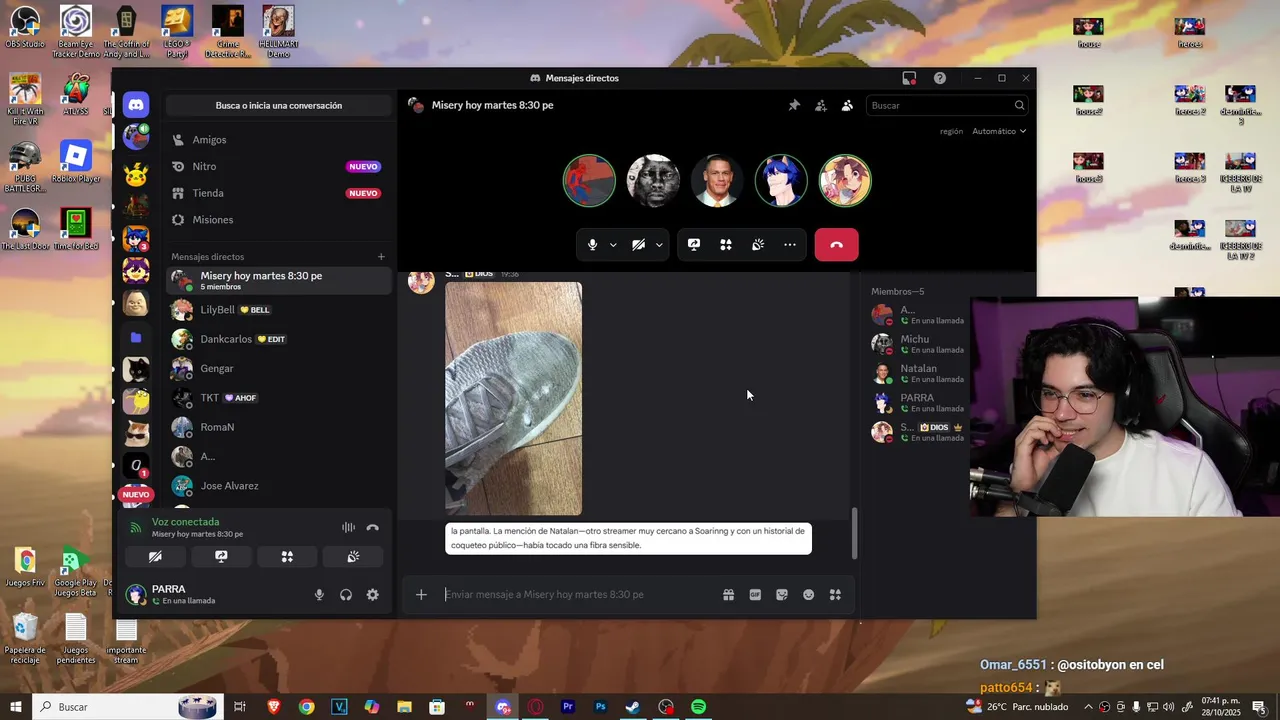Click chat search field Buscar
The height and width of the screenshot is (720, 1280).
click(948, 105)
